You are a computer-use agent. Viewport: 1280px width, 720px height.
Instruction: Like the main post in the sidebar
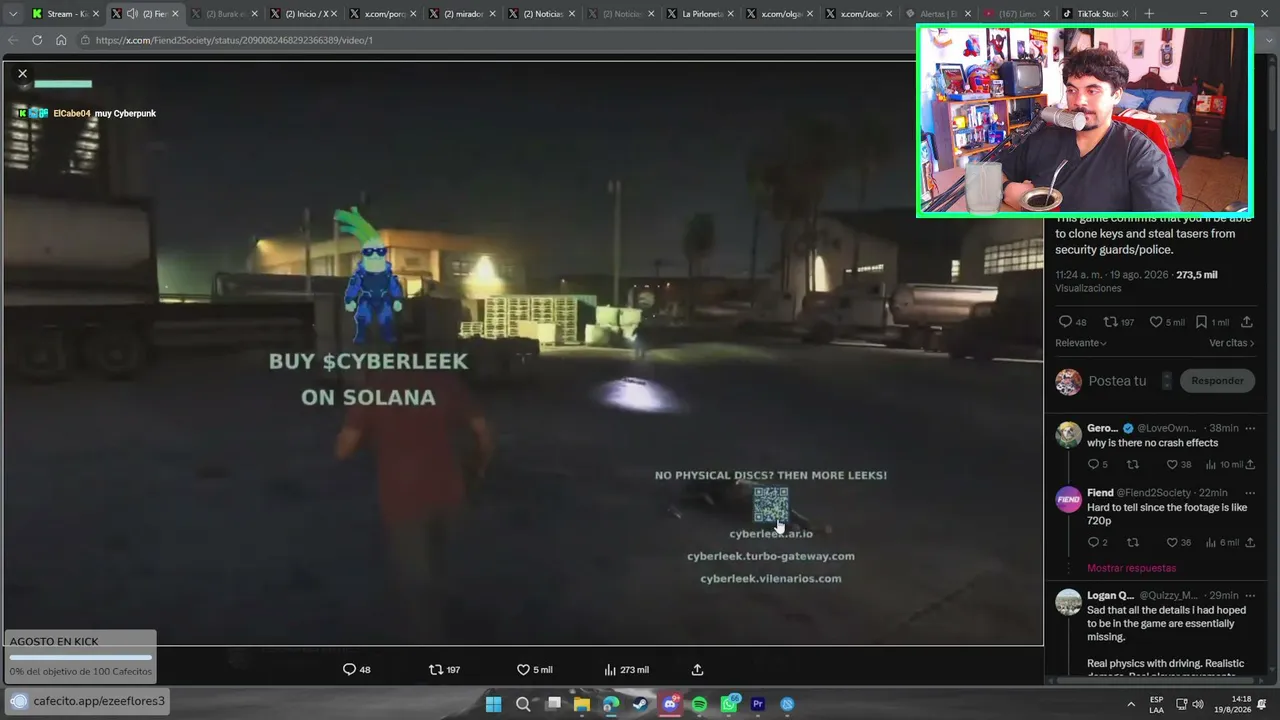point(1156,322)
